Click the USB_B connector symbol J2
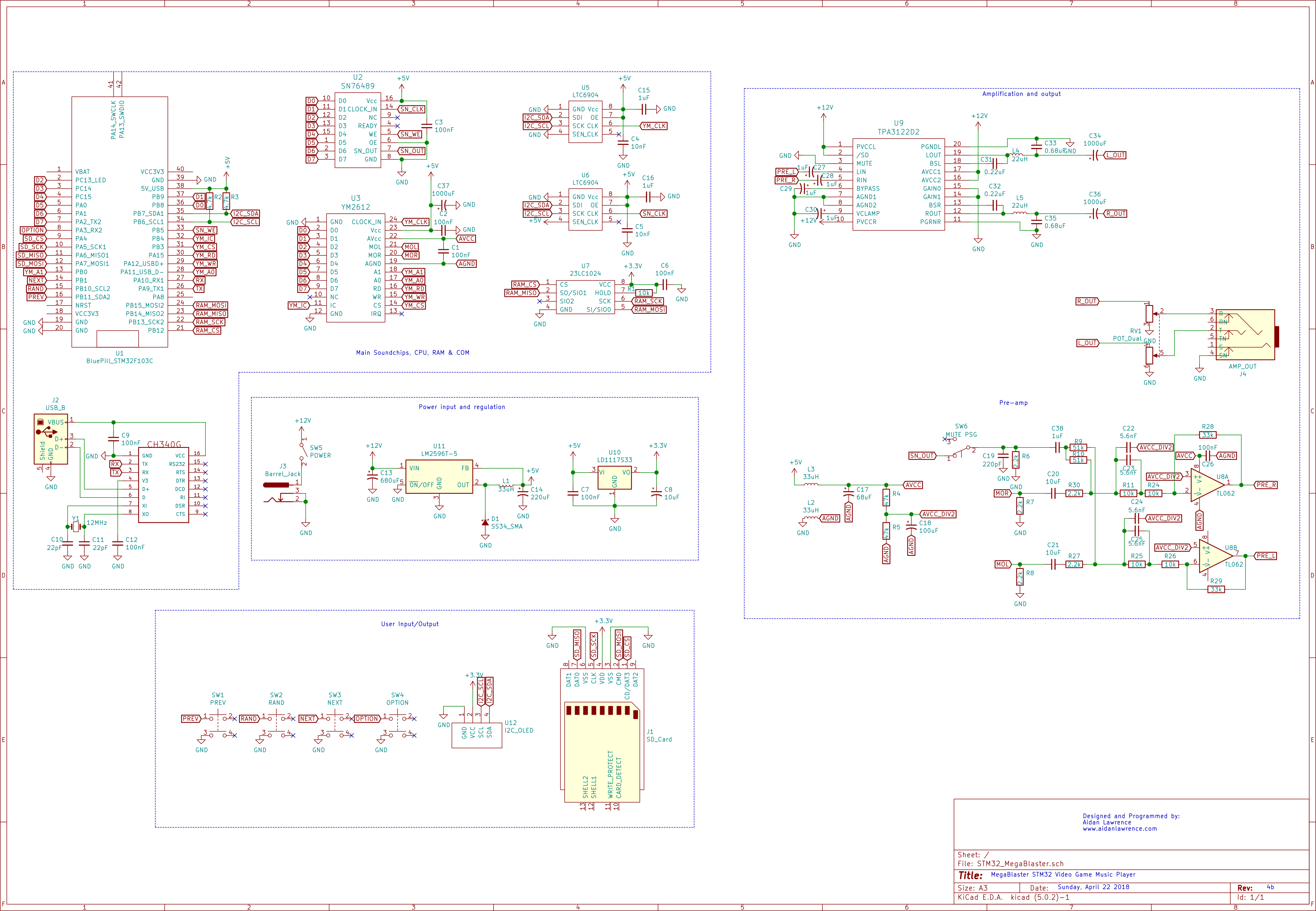1316x911 pixels. point(50,438)
